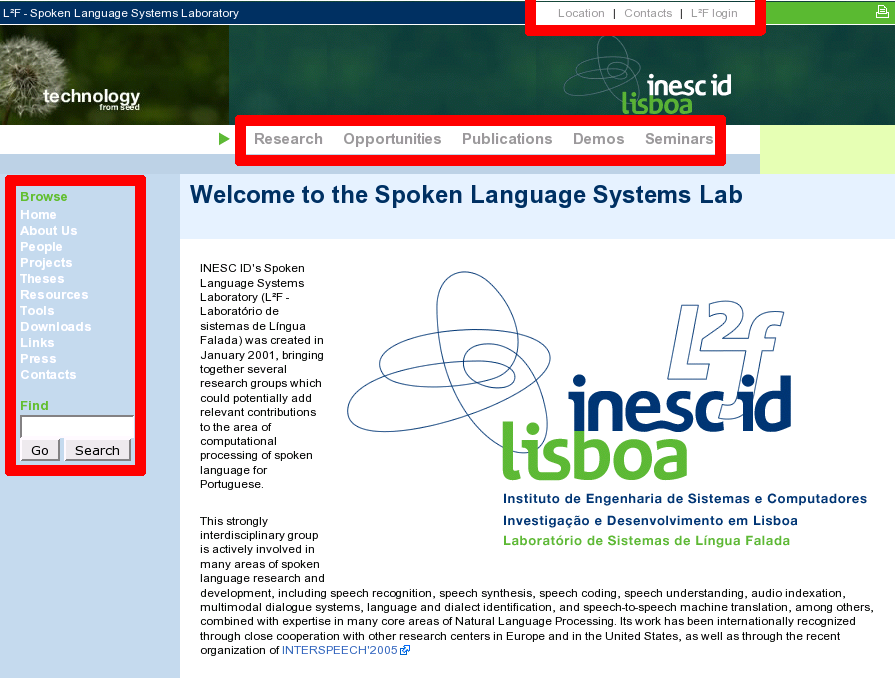Open the Downloads page
Viewport: 895px width, 678px height.
point(55,326)
